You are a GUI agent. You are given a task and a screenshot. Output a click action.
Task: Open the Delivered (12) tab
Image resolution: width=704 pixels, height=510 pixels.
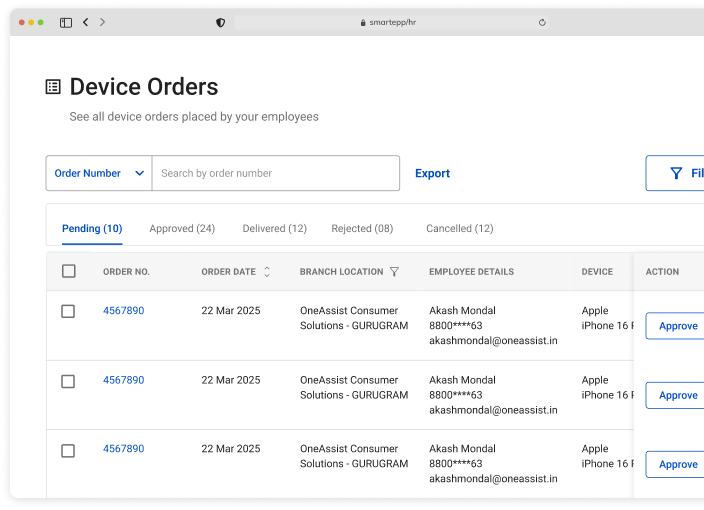(274, 229)
